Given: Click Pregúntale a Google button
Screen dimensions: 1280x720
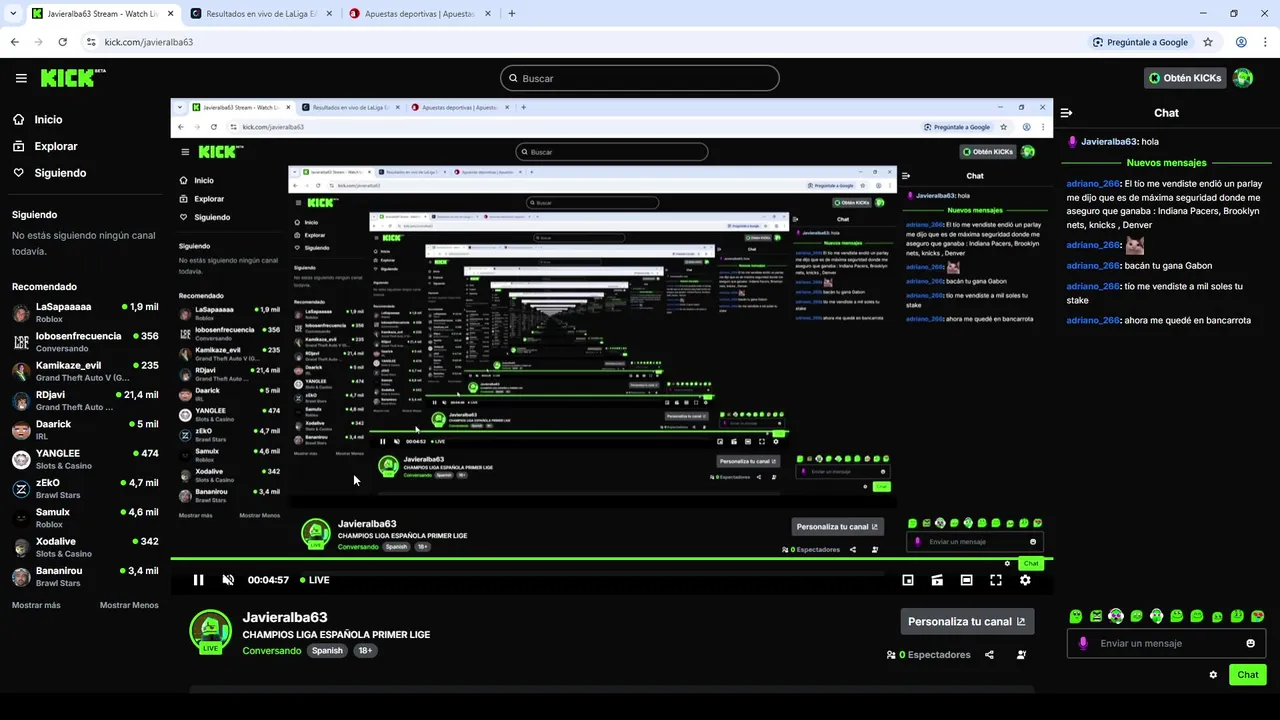Looking at the screenshot, I should tap(1141, 42).
